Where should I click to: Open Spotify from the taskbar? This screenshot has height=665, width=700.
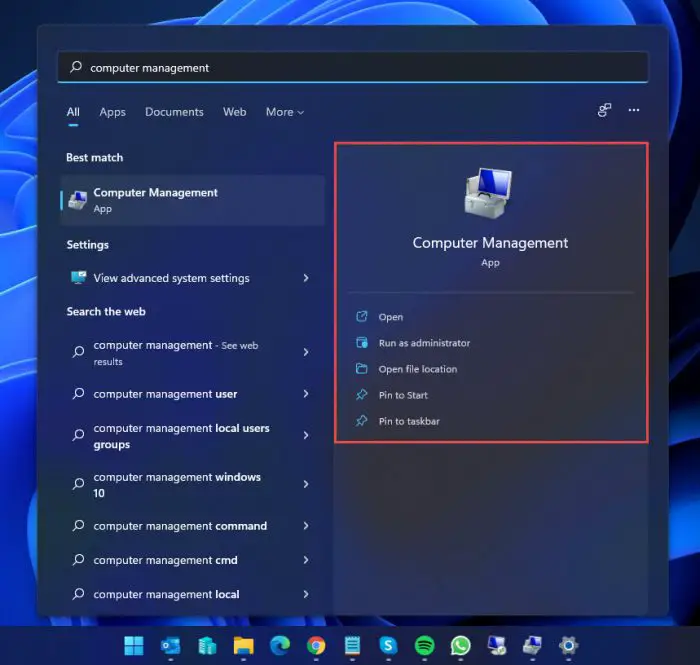(x=425, y=645)
